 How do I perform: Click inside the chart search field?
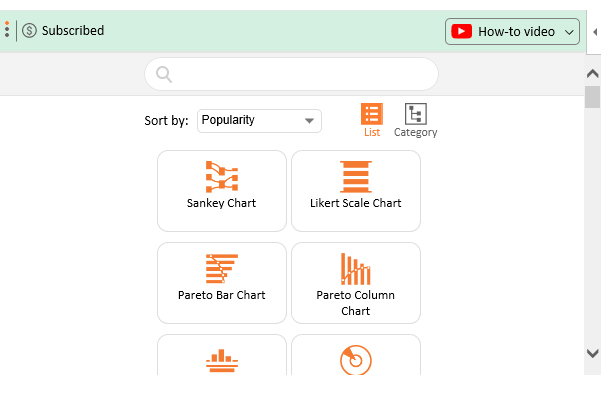click(291, 74)
